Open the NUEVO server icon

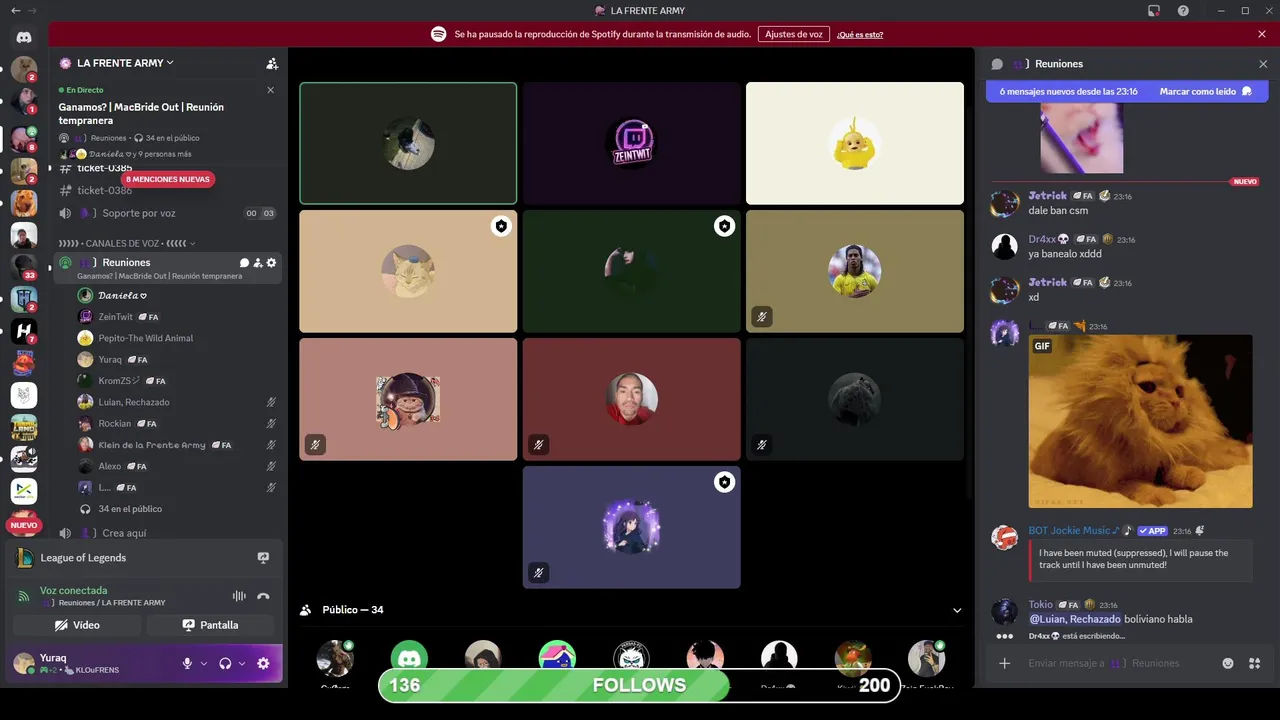click(x=24, y=524)
